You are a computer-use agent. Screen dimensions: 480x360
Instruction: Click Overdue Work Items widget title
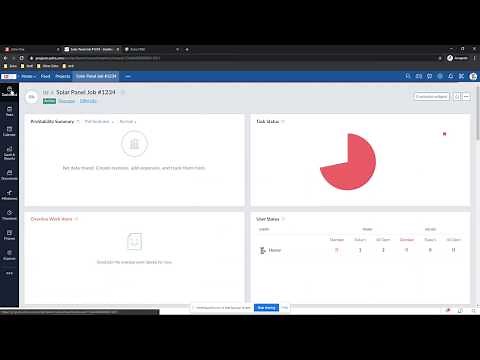coord(51,219)
